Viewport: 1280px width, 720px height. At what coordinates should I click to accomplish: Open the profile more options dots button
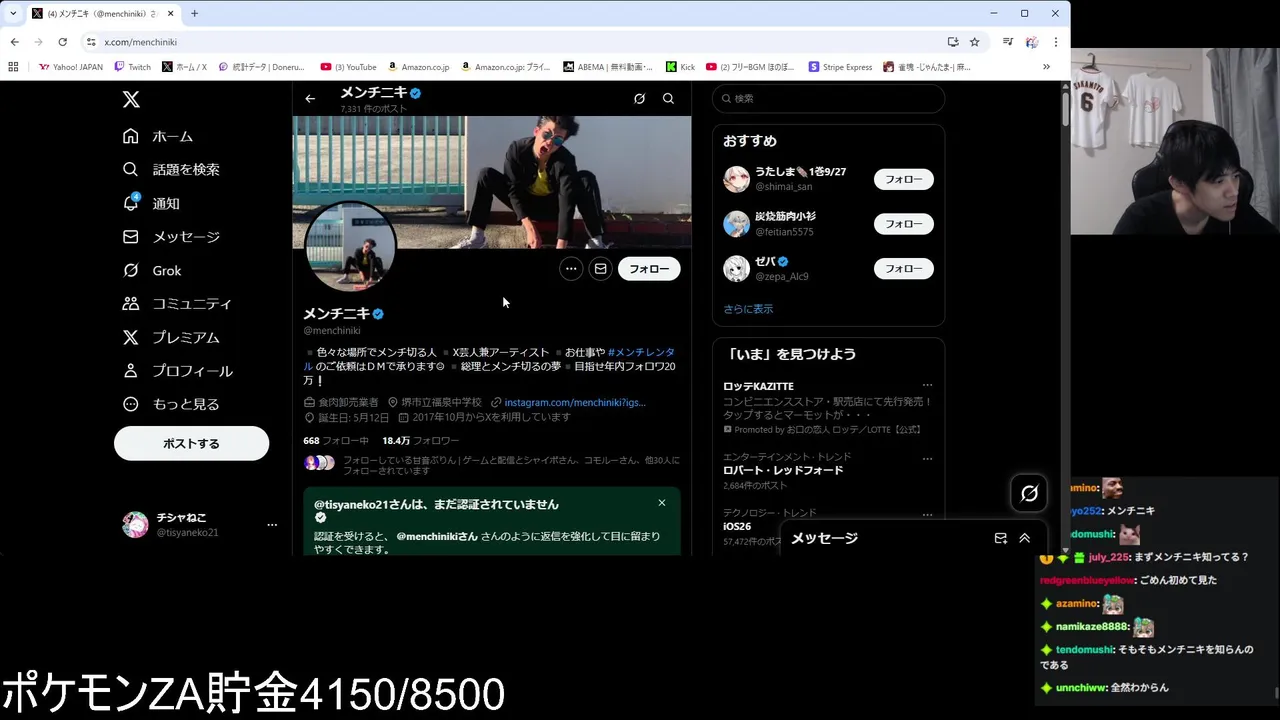pyautogui.click(x=571, y=269)
